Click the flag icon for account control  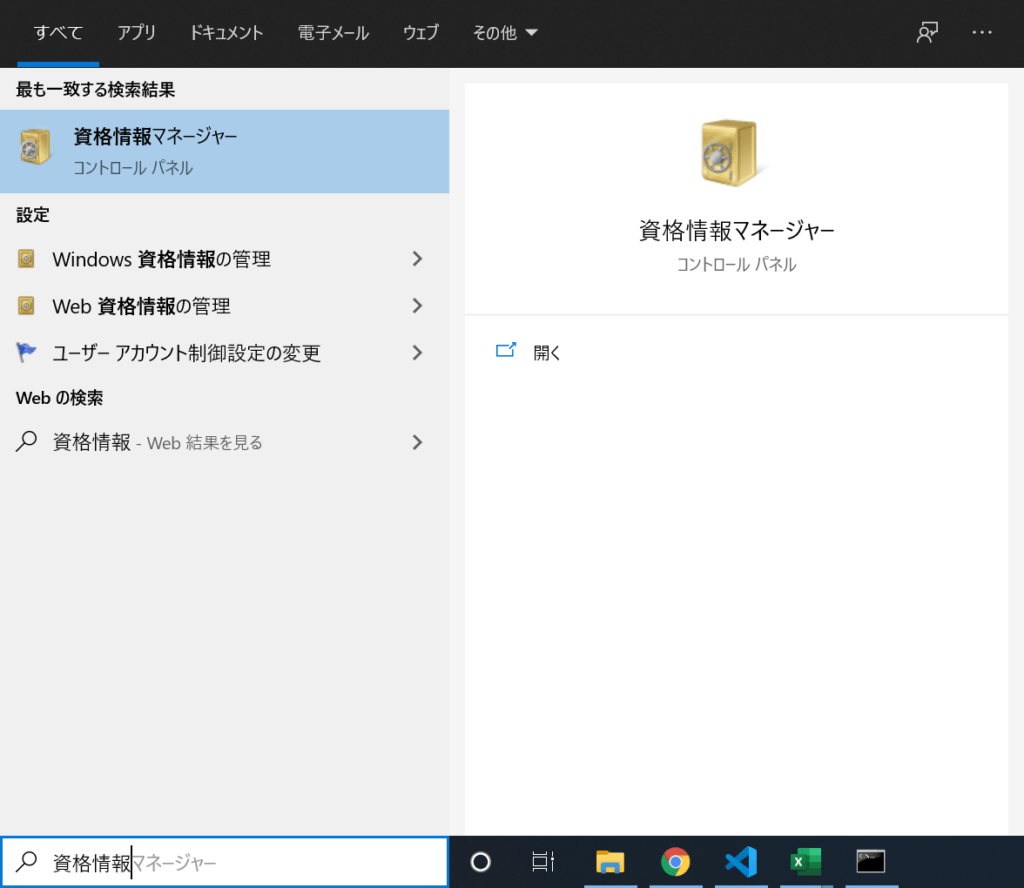pyautogui.click(x=26, y=353)
